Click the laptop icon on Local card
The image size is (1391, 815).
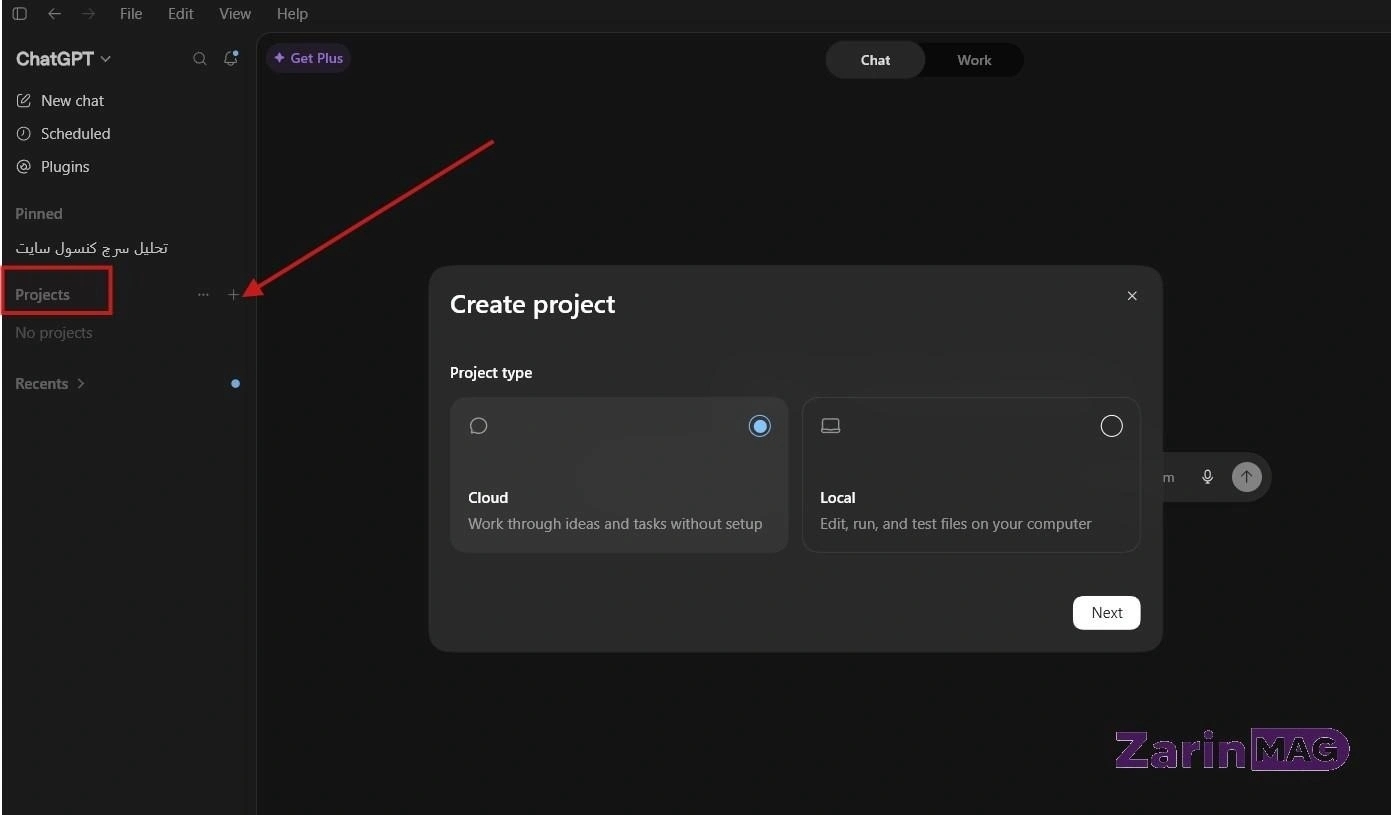(x=830, y=426)
